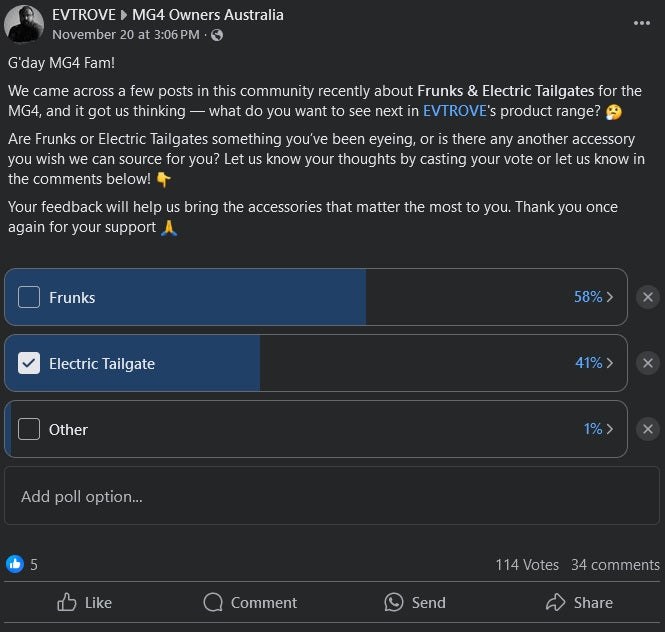Viewport: 665px width, 632px height.
Task: Like the post with thumbs up
Action: click(84, 602)
